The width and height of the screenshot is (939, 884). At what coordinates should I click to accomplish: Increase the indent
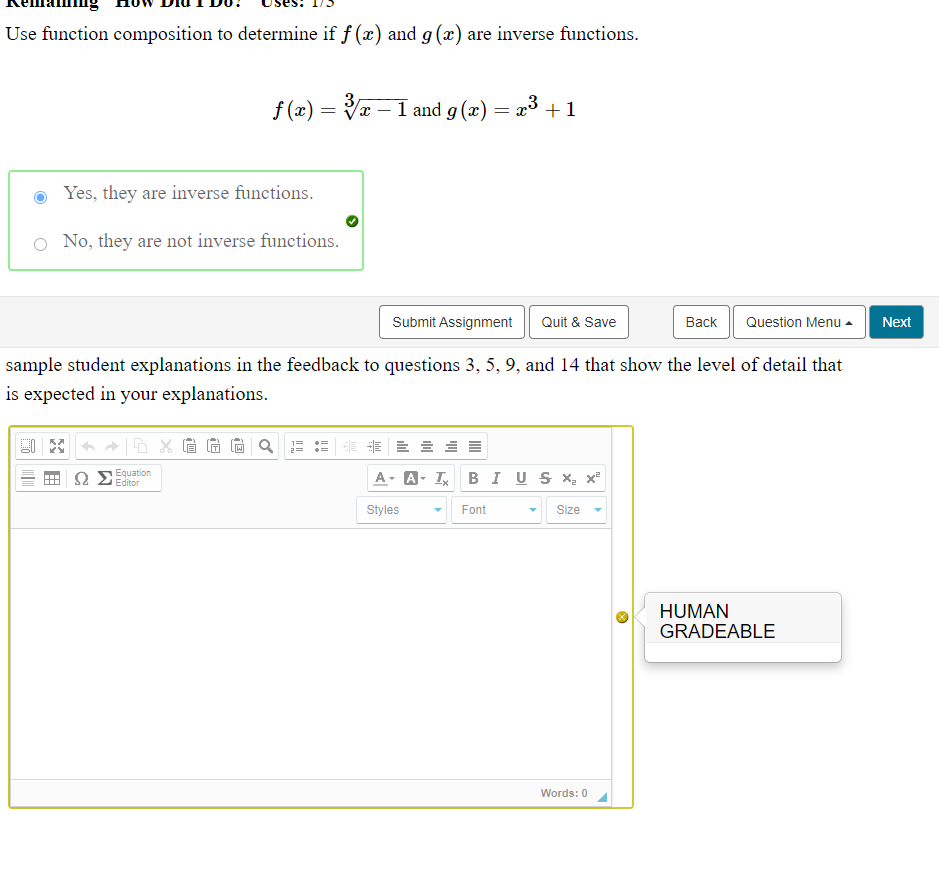[374, 446]
